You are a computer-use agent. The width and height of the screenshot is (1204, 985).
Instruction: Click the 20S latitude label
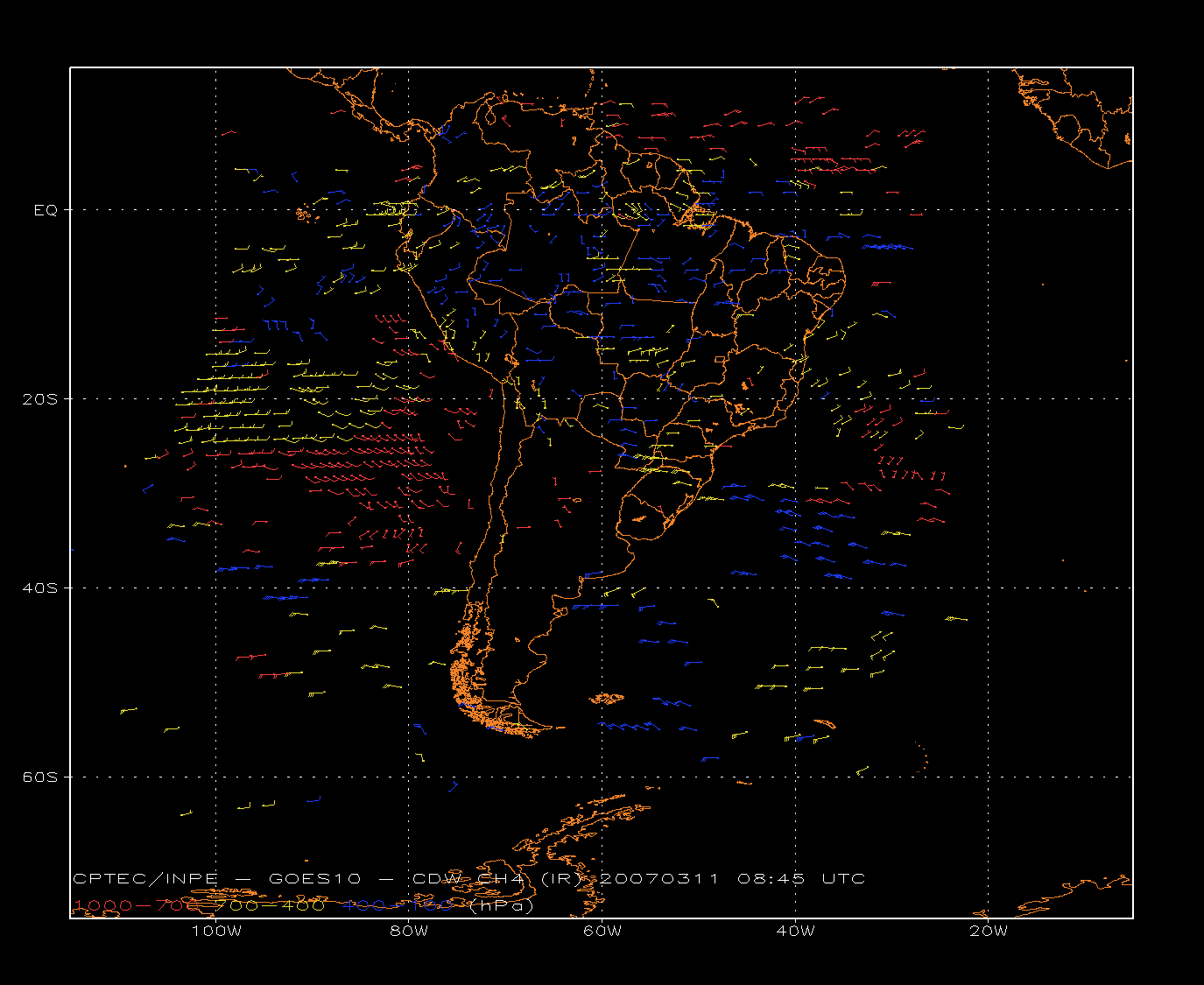click(x=39, y=399)
